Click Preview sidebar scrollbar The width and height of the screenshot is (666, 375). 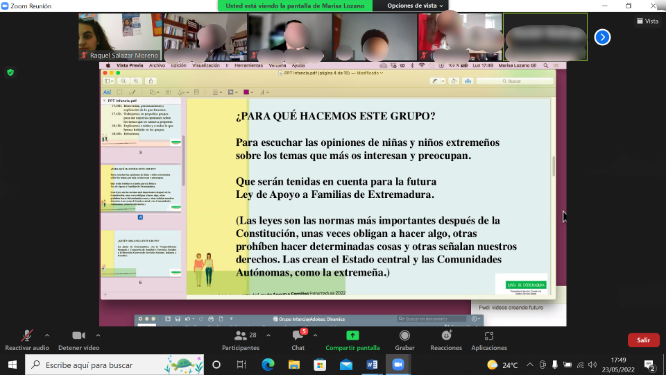pos(183,161)
